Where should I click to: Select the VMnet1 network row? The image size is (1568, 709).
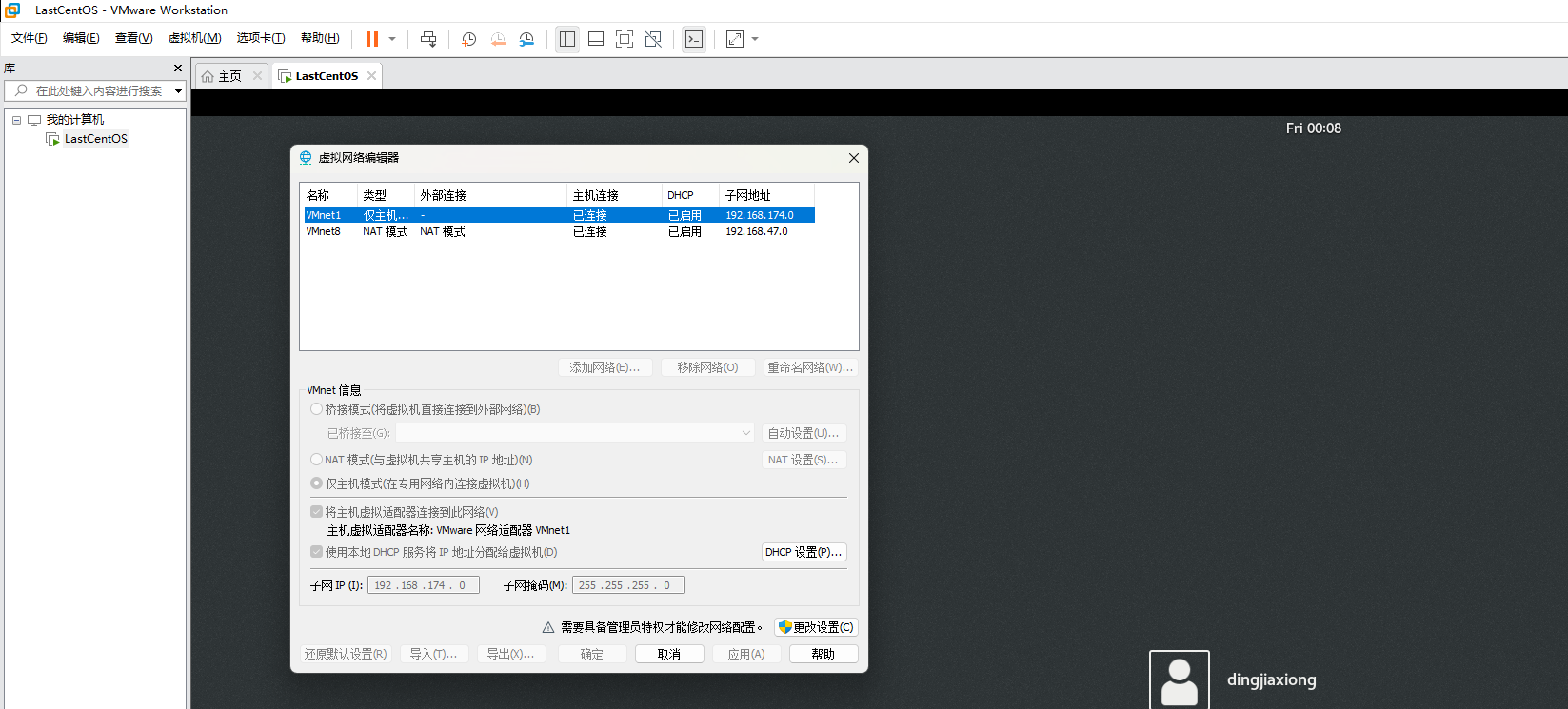(x=559, y=215)
